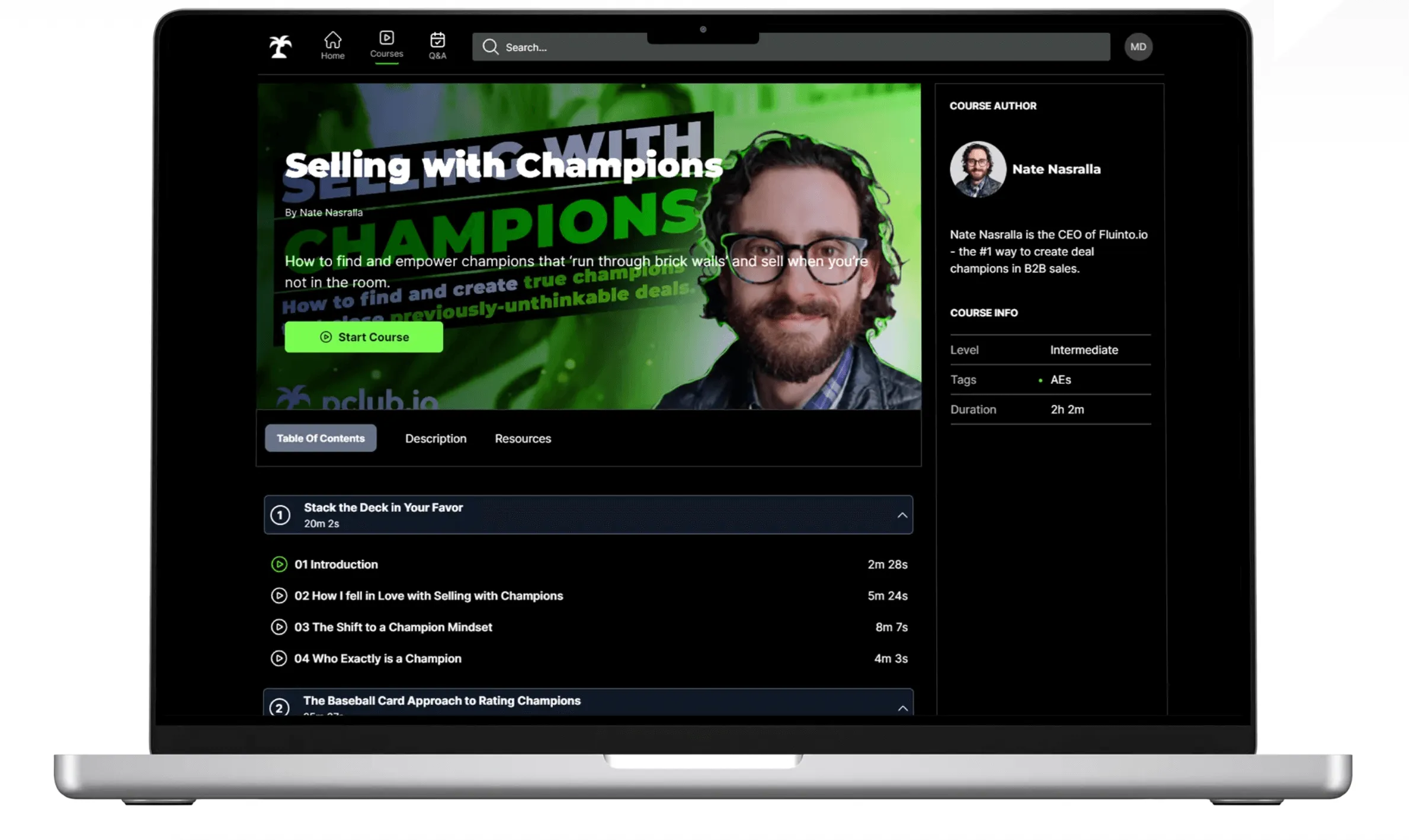Switch to the Resources tab
The height and width of the screenshot is (840, 1409).
523,439
